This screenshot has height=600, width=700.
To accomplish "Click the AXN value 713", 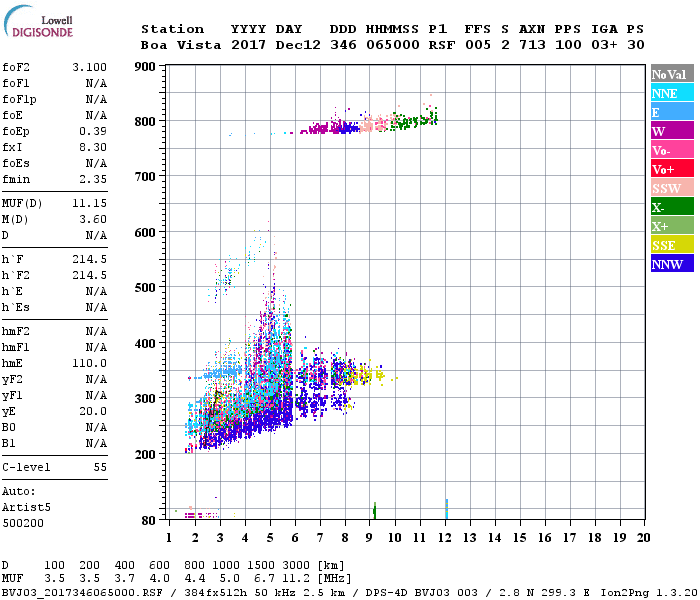I will pyautogui.click(x=532, y=45).
